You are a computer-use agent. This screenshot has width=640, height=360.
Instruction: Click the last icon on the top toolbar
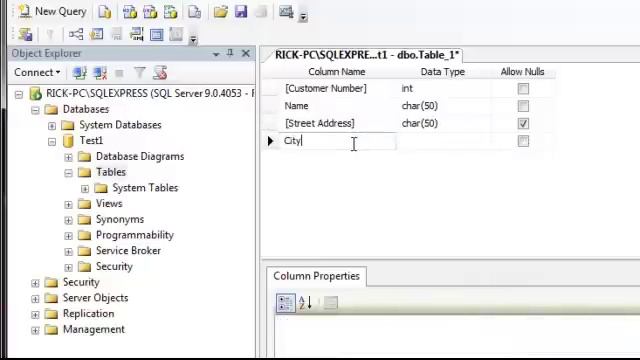(286, 12)
